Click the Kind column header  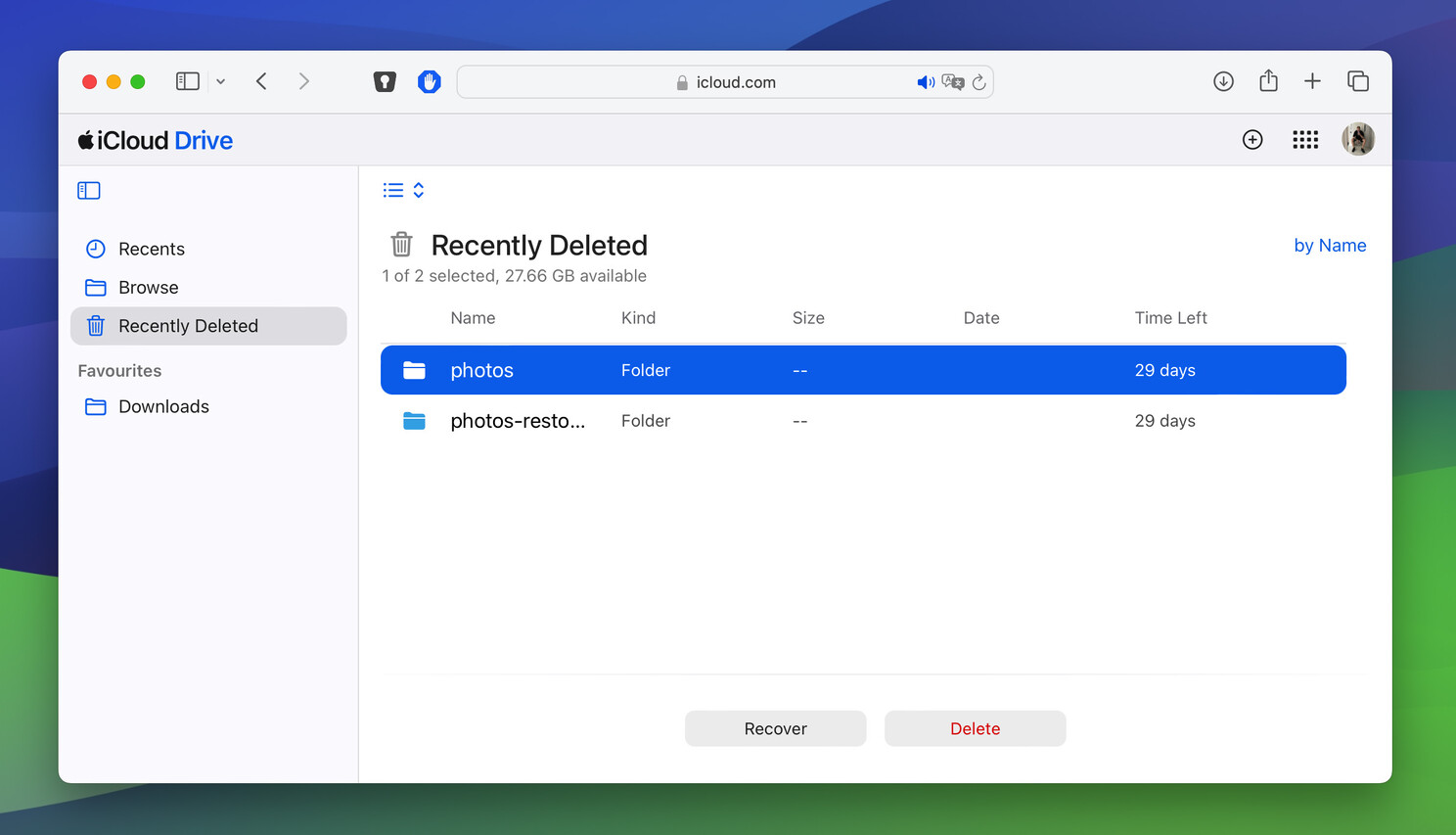click(x=638, y=318)
